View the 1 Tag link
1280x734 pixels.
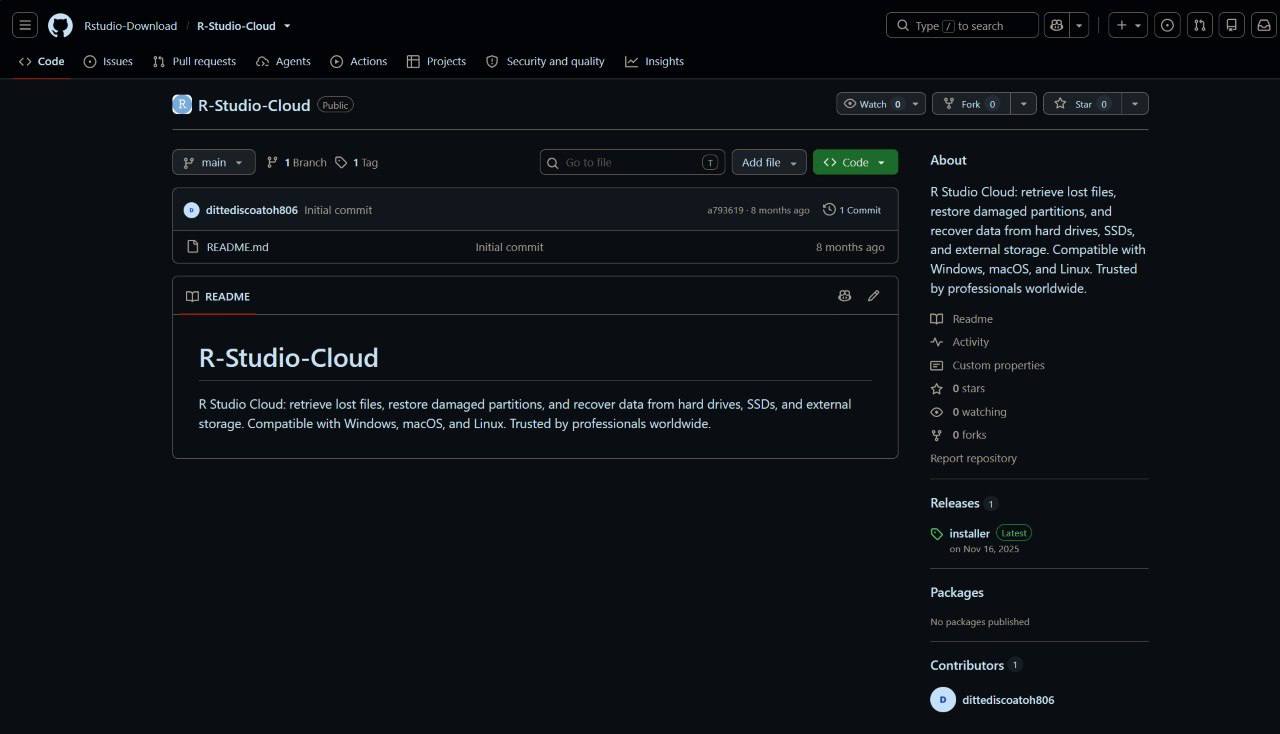356,162
